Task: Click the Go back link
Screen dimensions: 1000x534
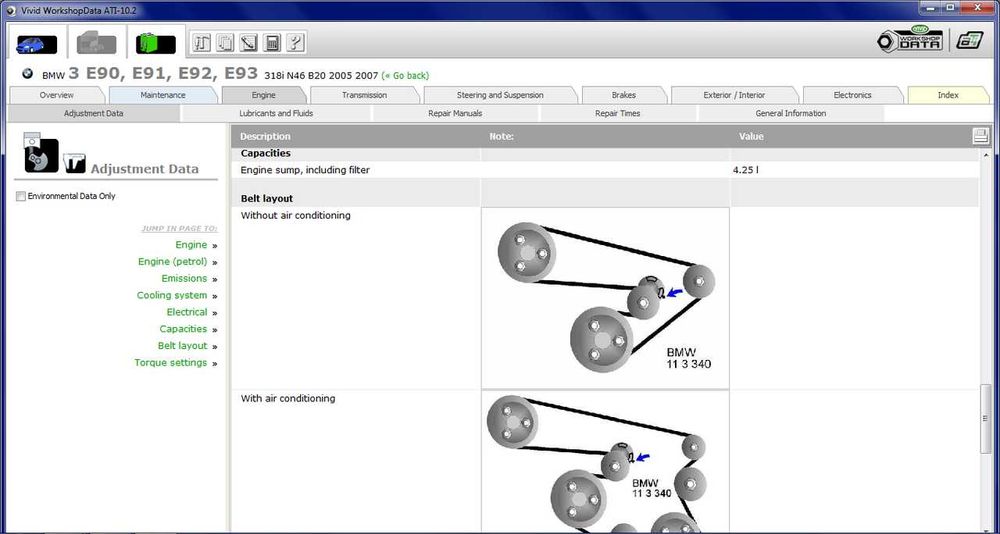Action: (x=405, y=75)
